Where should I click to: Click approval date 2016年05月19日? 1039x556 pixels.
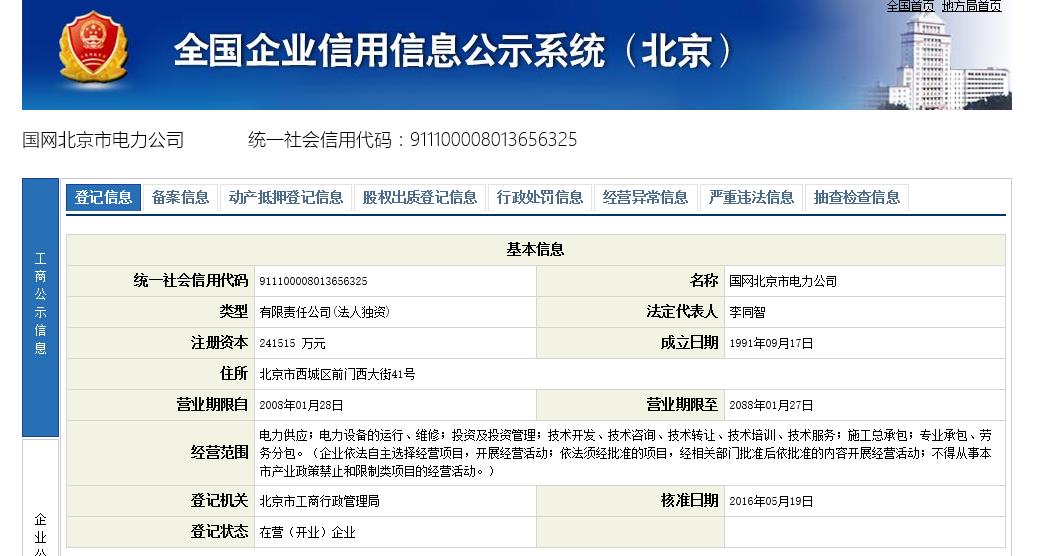[771, 502]
